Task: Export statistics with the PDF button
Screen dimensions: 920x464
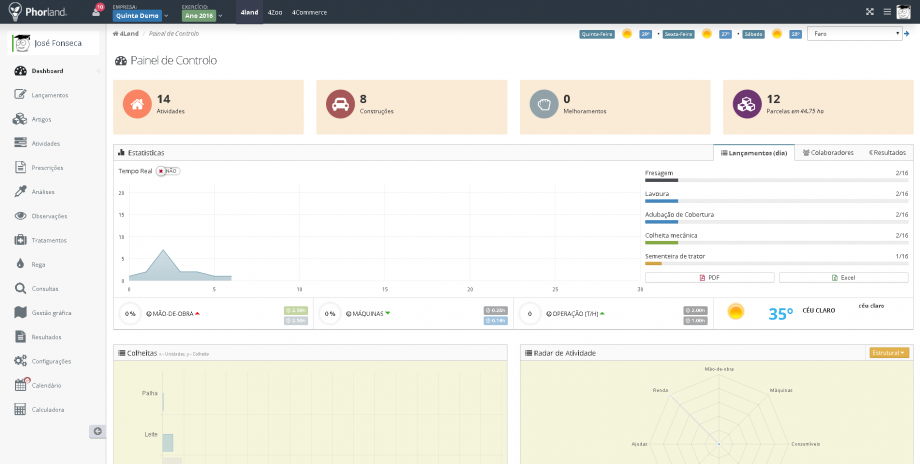Action: coord(709,277)
